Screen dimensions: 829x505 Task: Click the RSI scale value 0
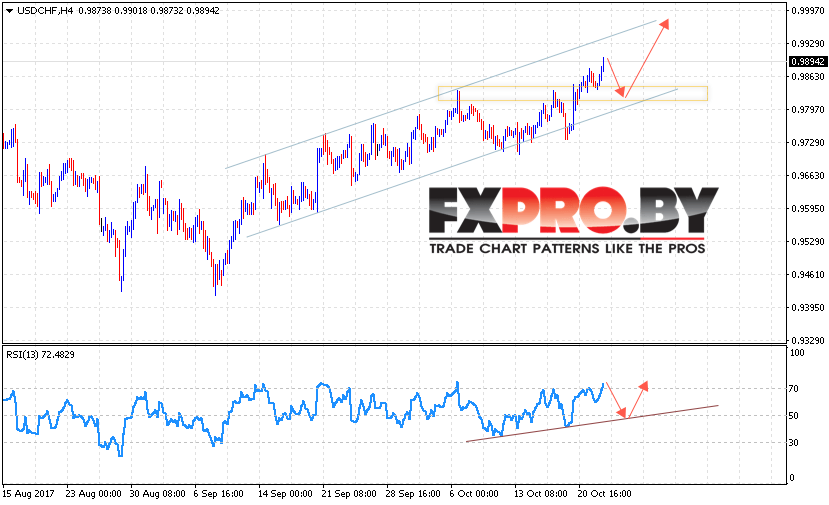(x=791, y=478)
